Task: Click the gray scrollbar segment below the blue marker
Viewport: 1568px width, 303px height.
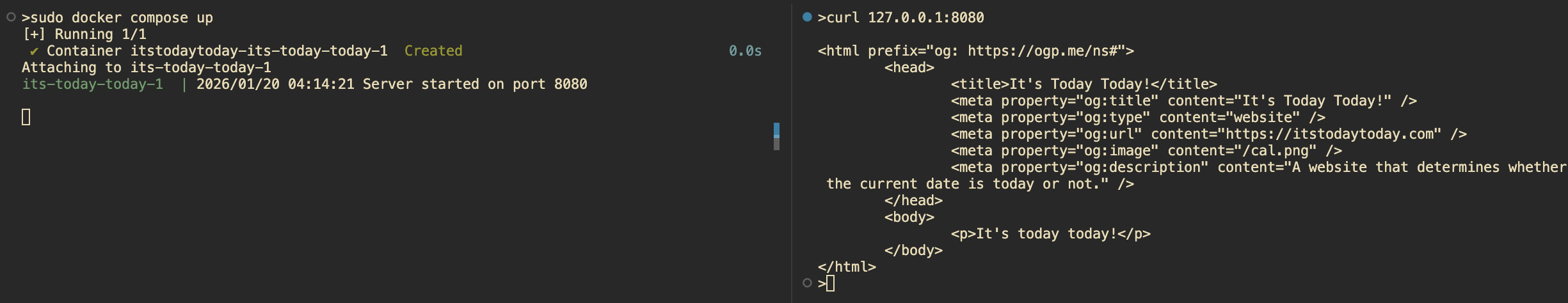Action: 776,144
